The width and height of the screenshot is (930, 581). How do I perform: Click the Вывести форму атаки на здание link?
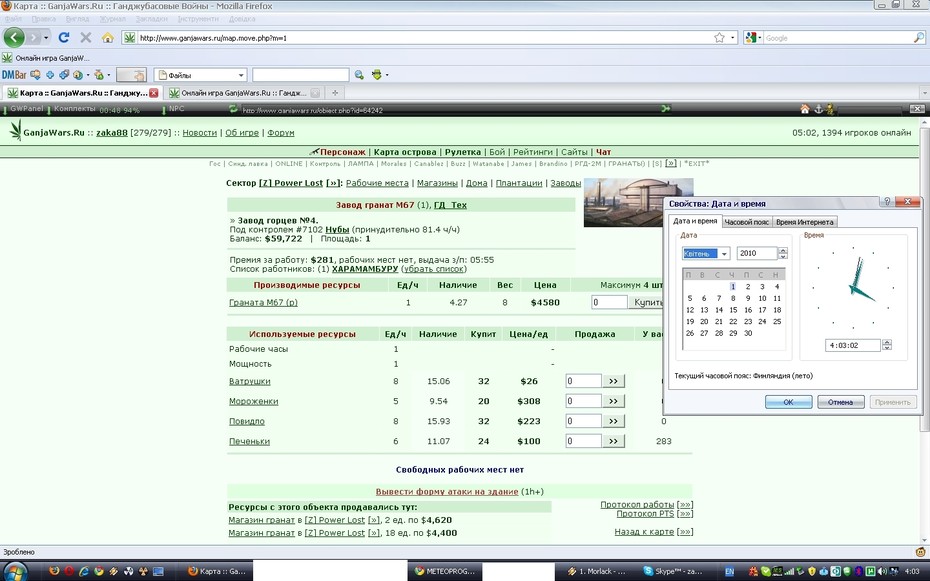coord(447,491)
